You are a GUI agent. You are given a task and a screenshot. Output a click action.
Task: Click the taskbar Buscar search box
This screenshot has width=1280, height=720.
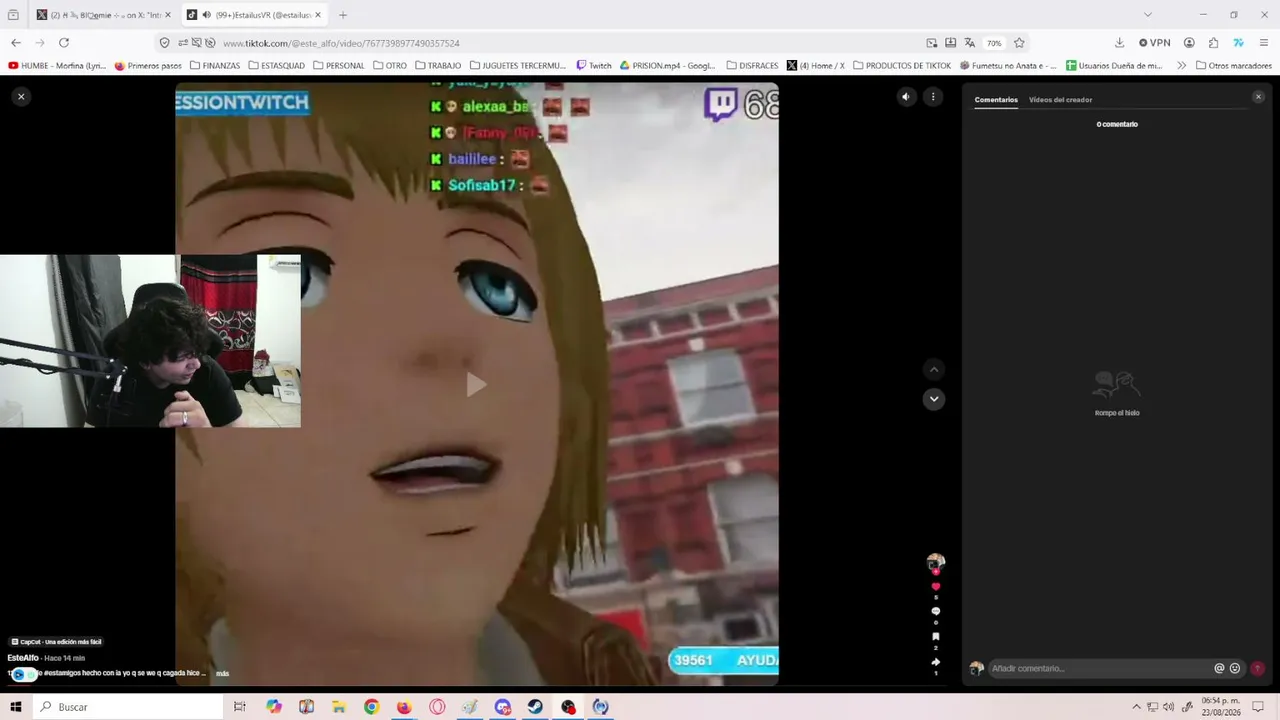[x=128, y=707]
